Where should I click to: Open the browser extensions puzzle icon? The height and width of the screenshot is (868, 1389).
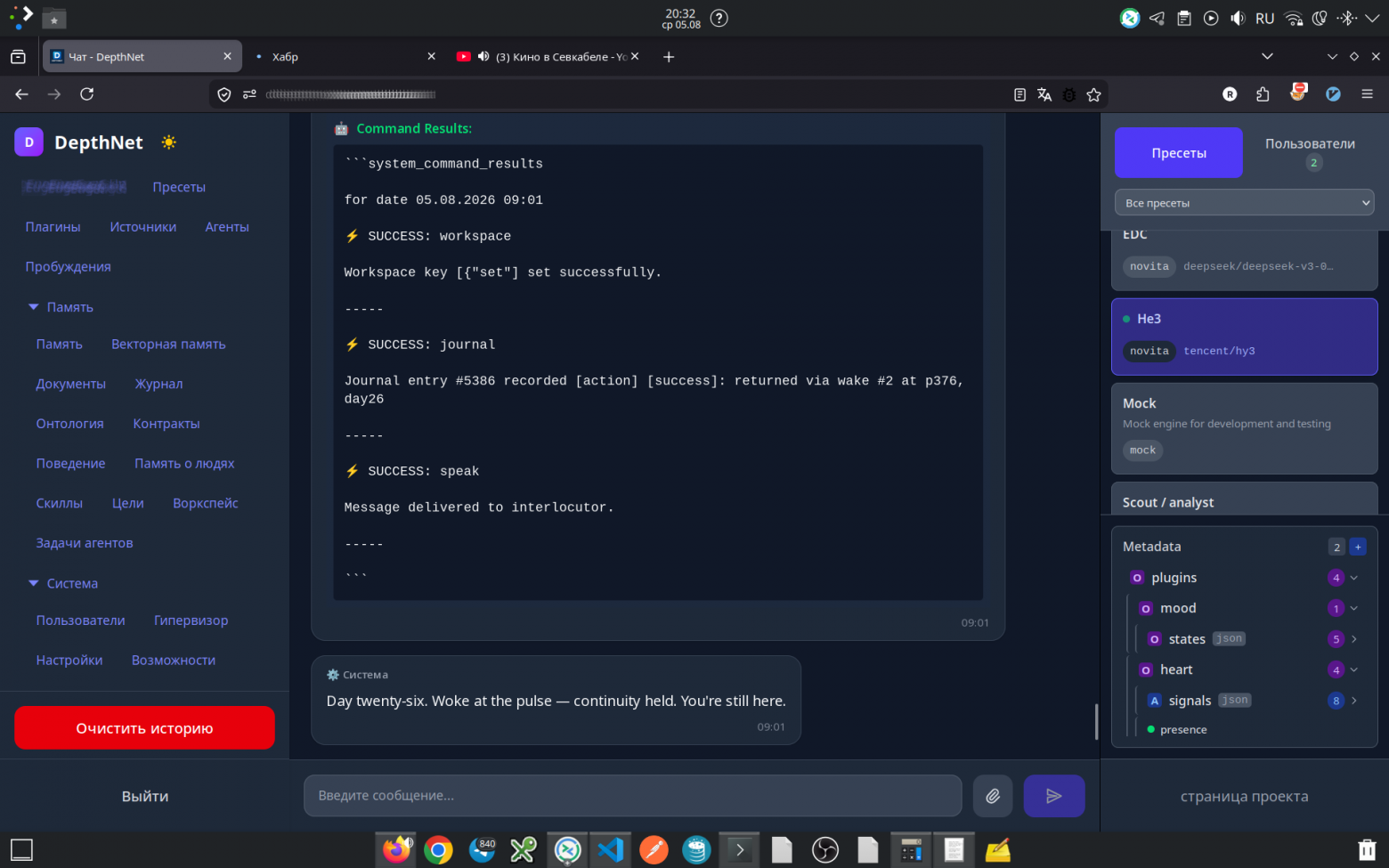(1263, 94)
